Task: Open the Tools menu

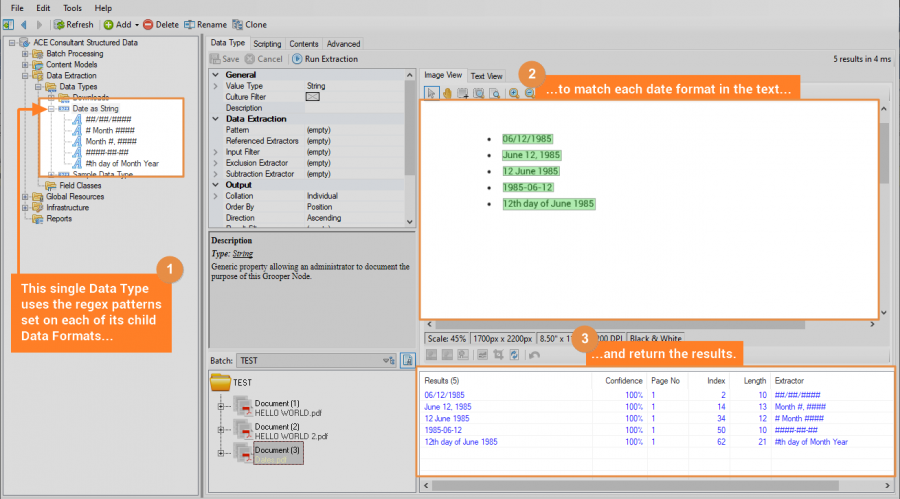Action: 72,8
